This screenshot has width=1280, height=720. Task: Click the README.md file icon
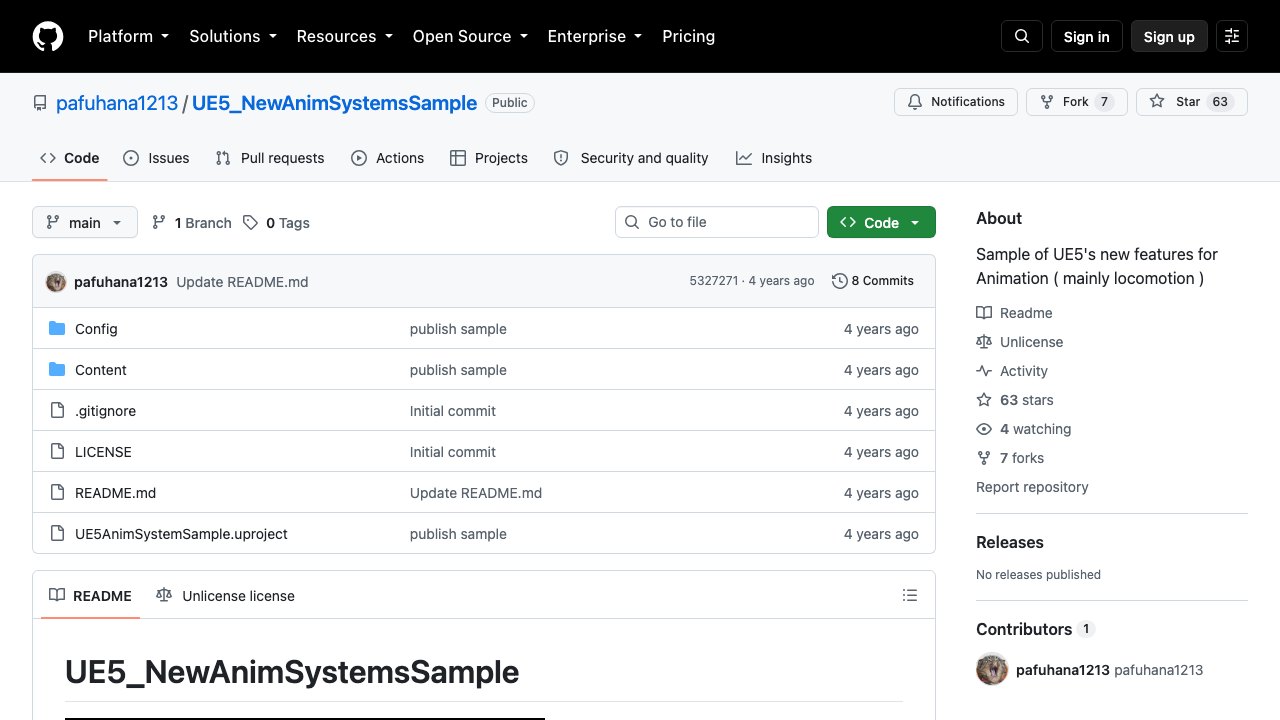(57, 493)
